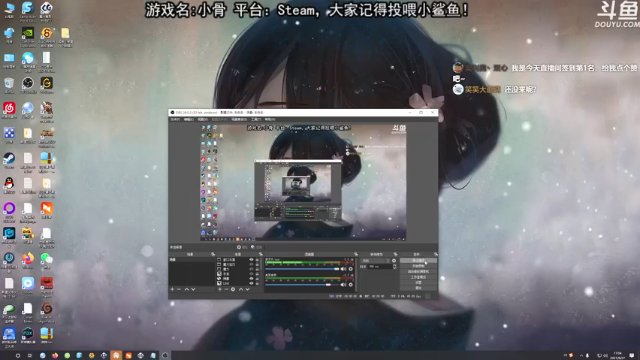Open Steam desktop shortcut
Screen dimensions: 640x360
pos(9,160)
